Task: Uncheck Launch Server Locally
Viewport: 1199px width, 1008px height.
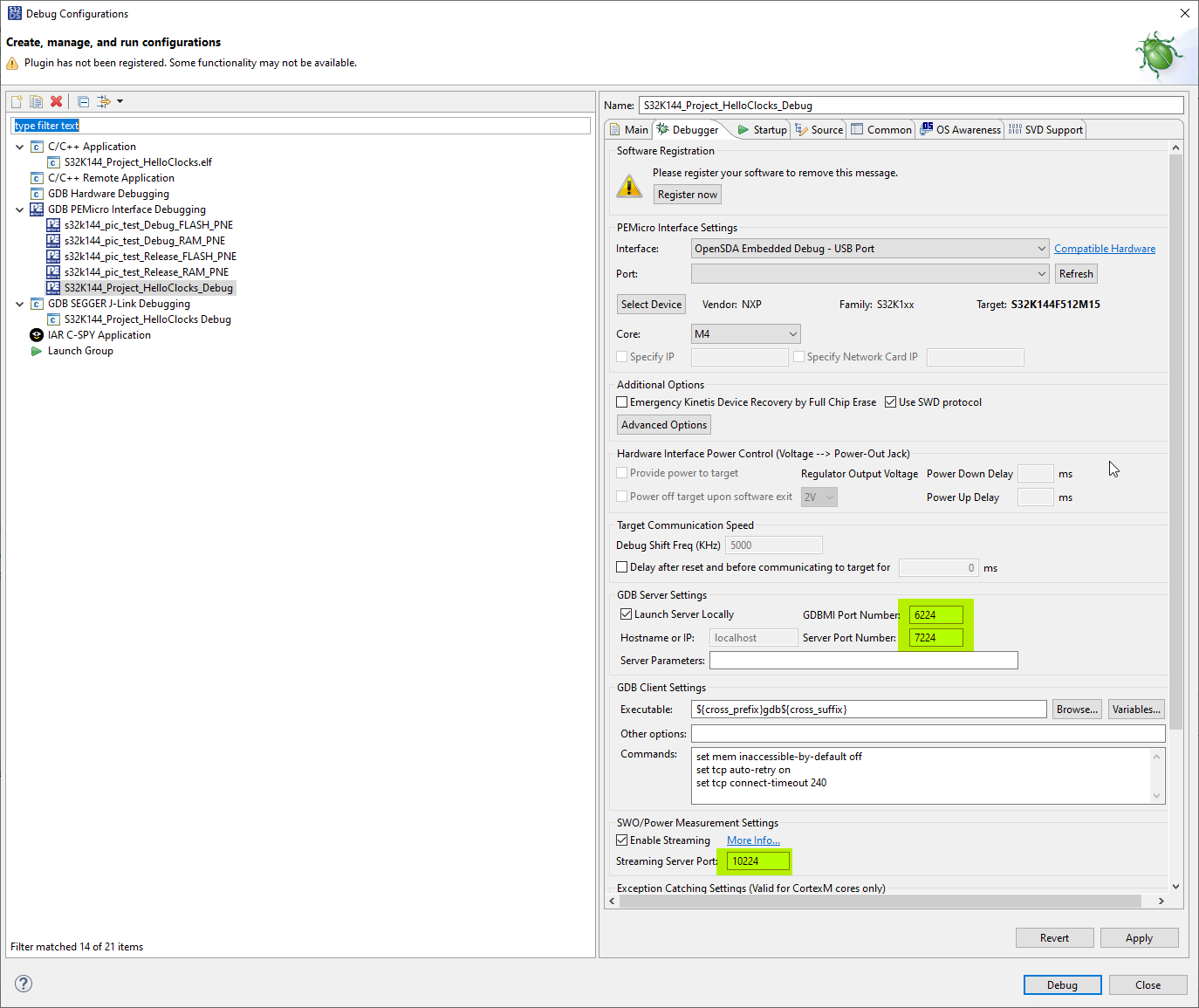Action: tap(626, 614)
